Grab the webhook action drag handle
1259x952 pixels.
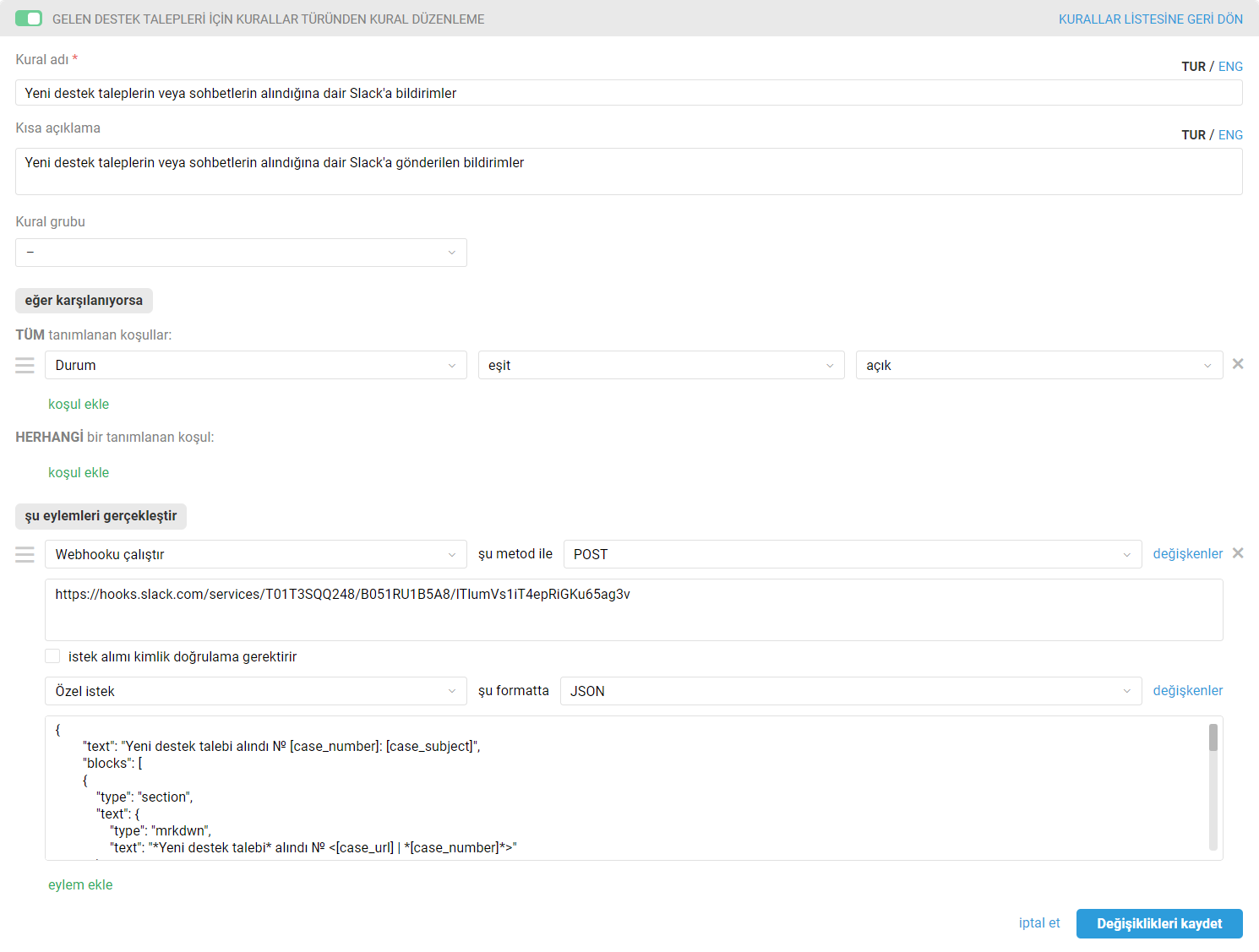[25, 554]
